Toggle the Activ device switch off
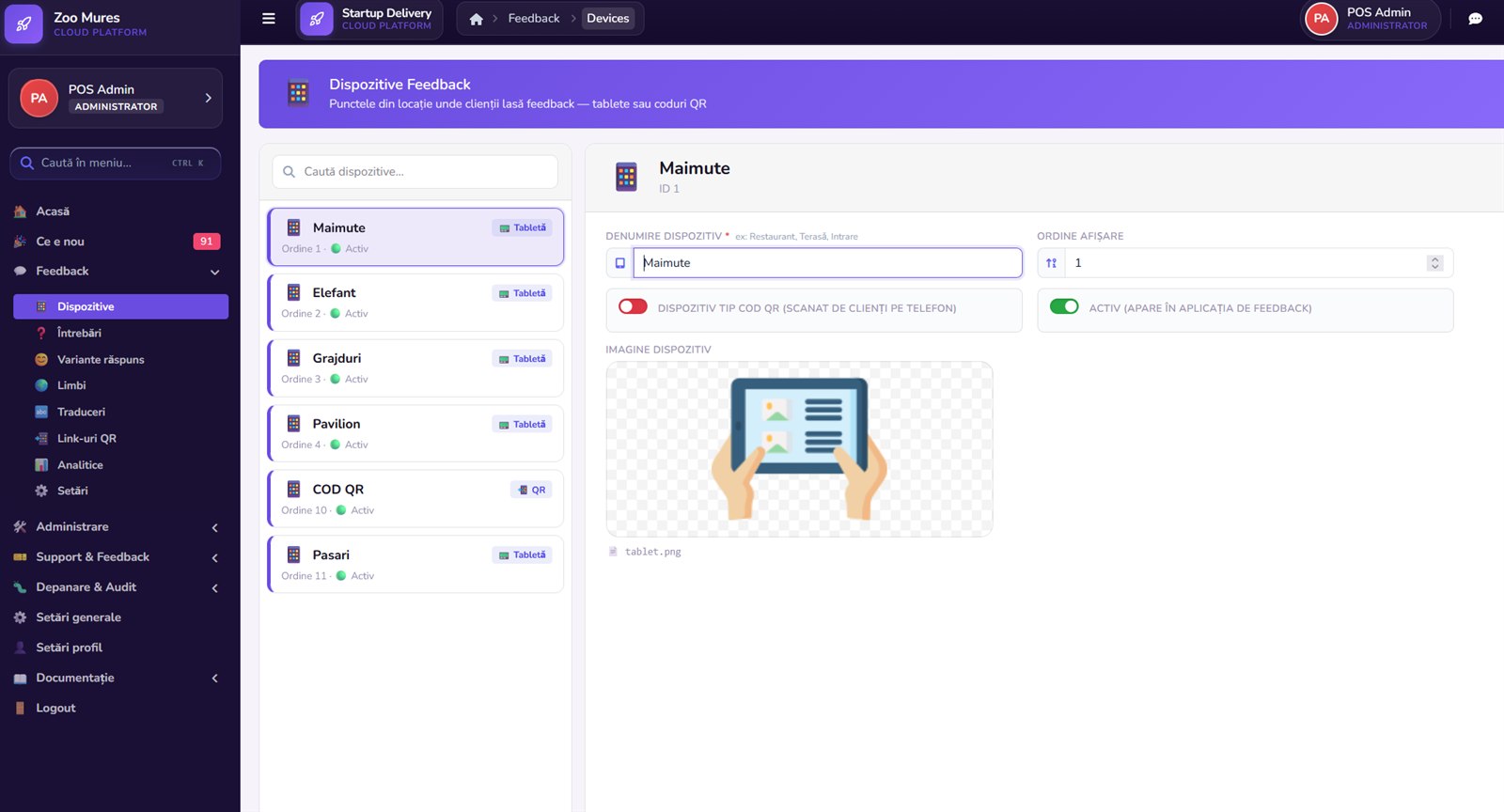This screenshot has width=1504, height=812. coord(1064,306)
